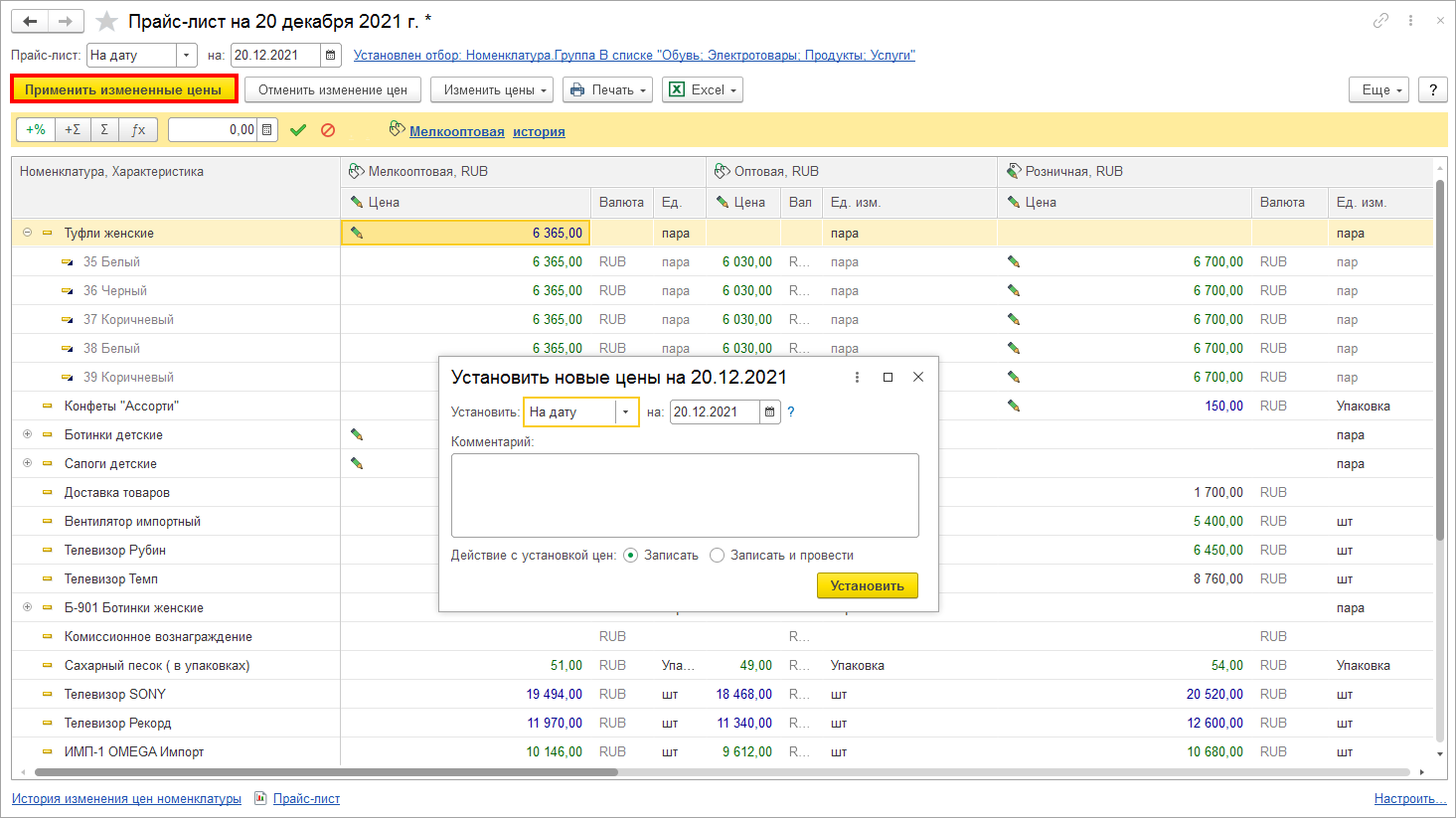Open the calculator in the 0,00 field
1456x818 pixels.
266,129
